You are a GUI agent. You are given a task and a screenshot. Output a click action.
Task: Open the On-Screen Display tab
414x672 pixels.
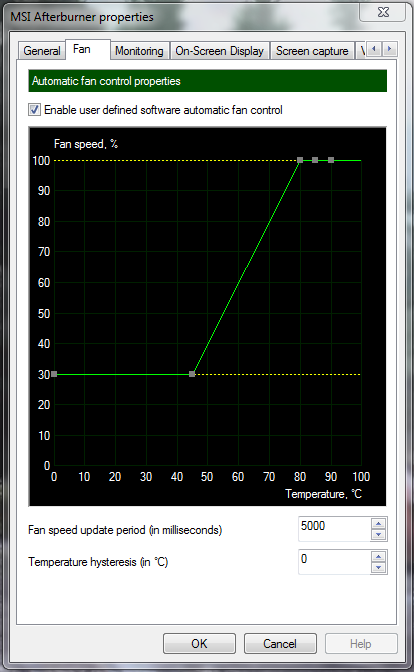tap(219, 51)
